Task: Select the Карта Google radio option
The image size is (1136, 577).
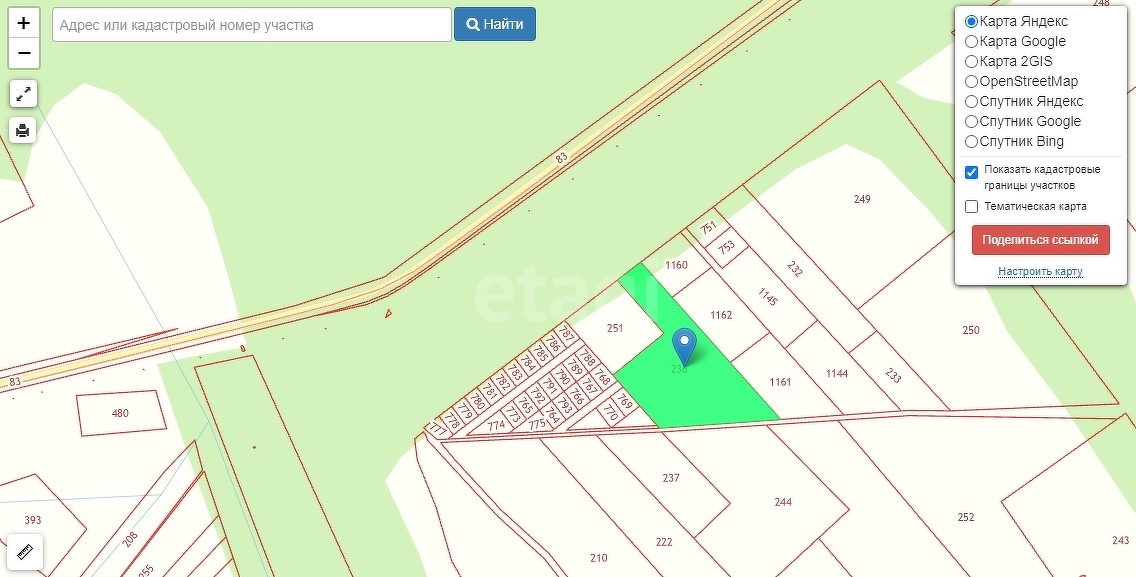Action: tap(972, 41)
